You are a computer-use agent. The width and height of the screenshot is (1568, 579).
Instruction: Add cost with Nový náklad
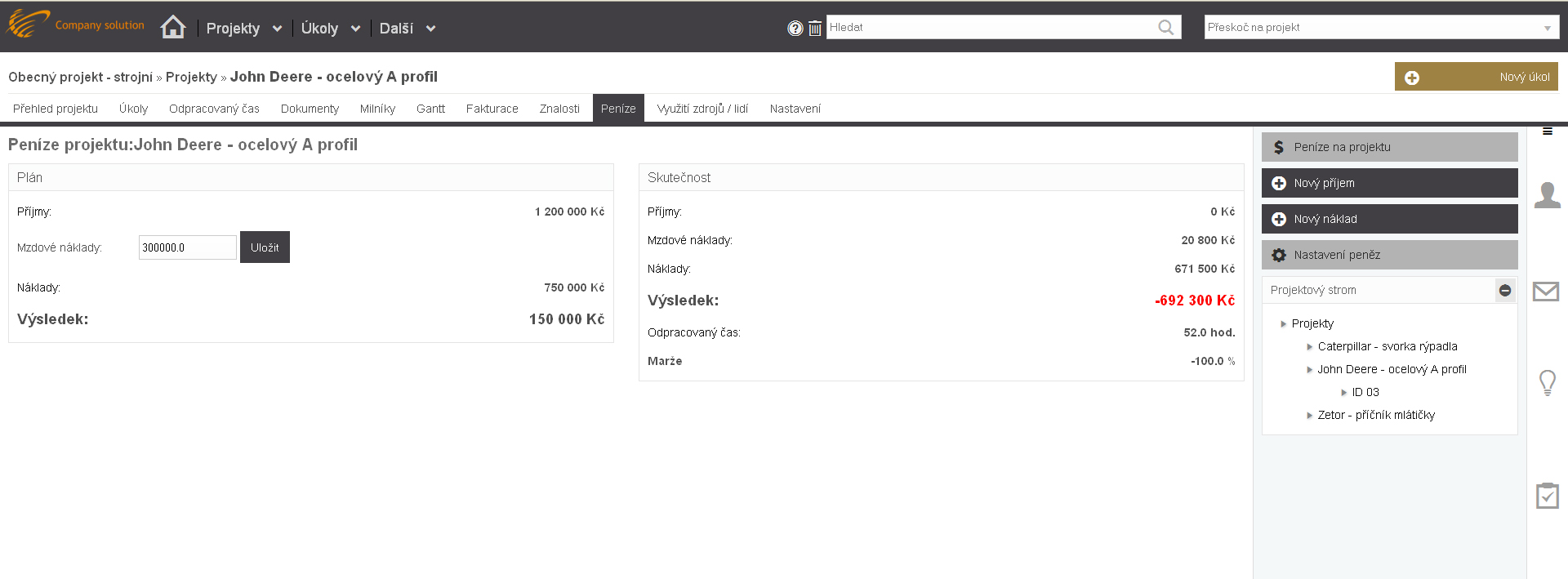(x=1390, y=219)
